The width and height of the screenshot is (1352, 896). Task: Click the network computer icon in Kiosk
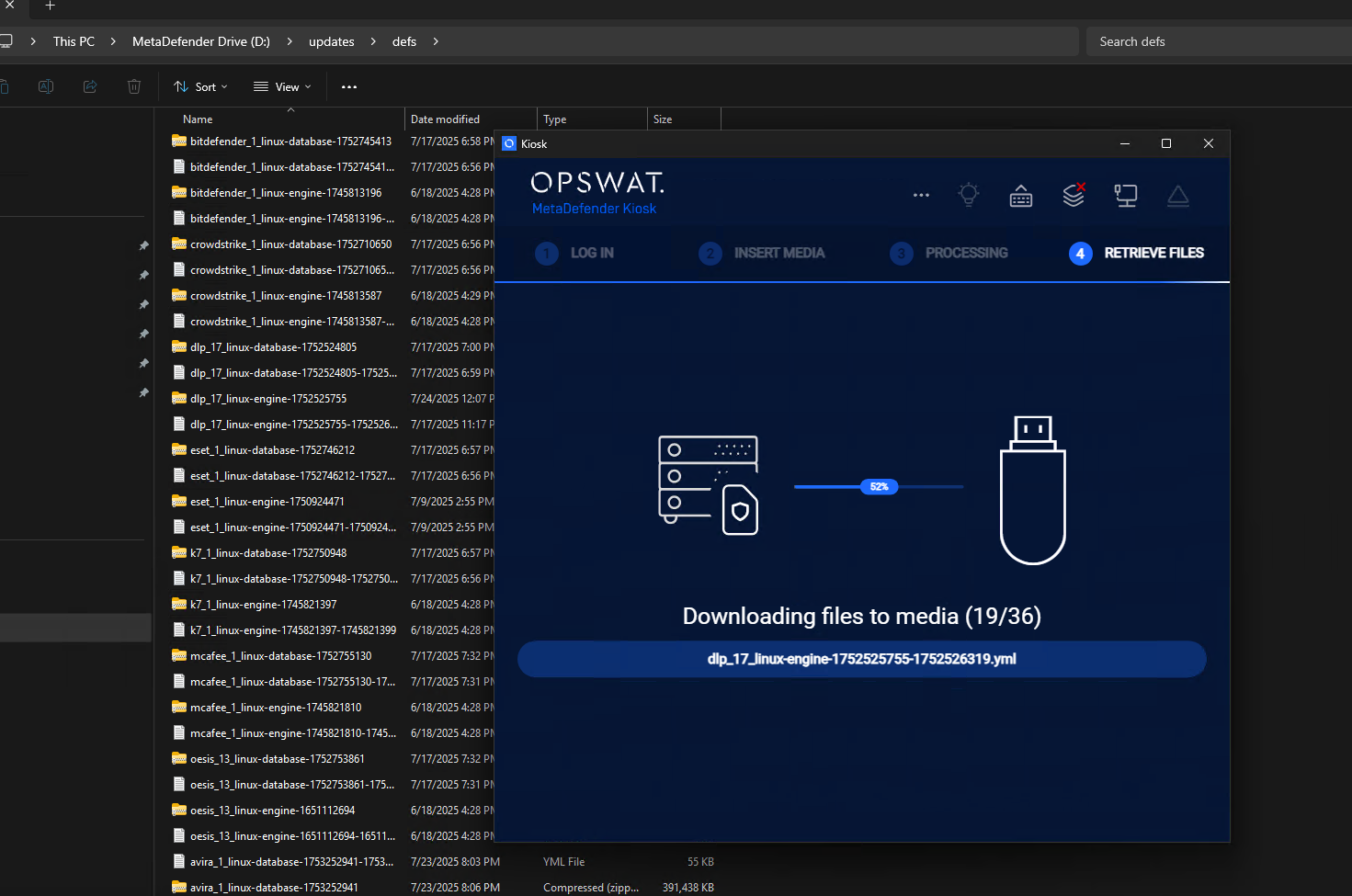pos(1126,196)
